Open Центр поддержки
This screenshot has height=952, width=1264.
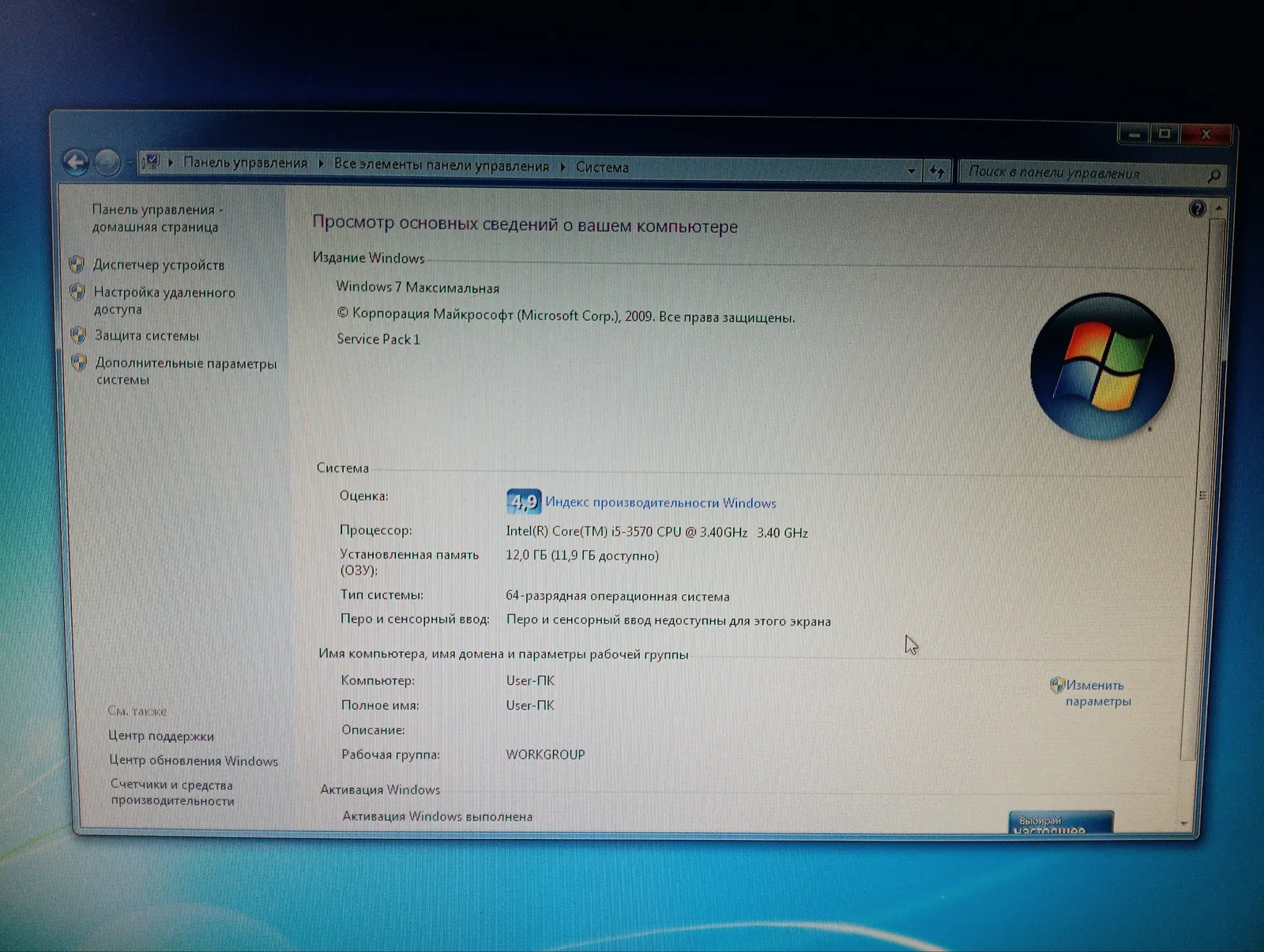pos(161,736)
